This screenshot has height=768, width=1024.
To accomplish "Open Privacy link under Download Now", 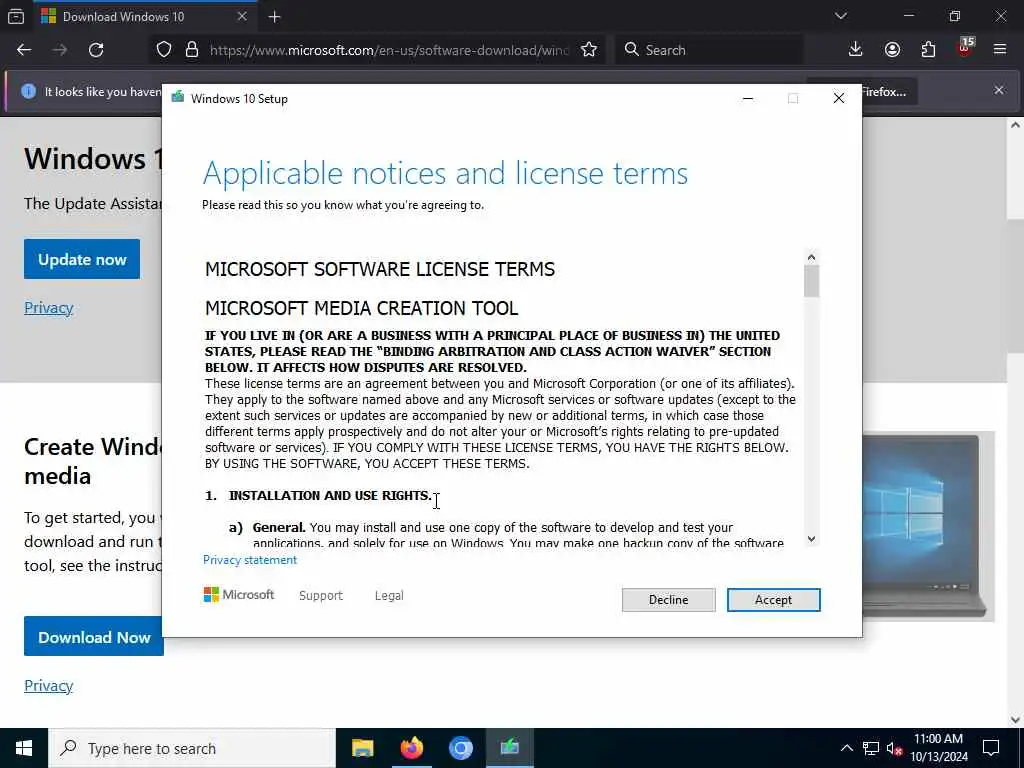I will [x=48, y=686].
